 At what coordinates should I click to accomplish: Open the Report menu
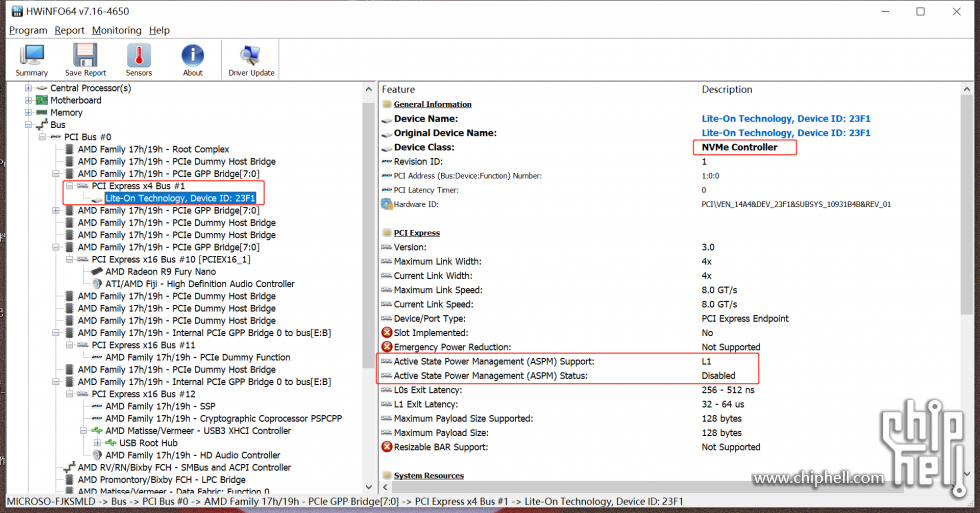tap(69, 30)
